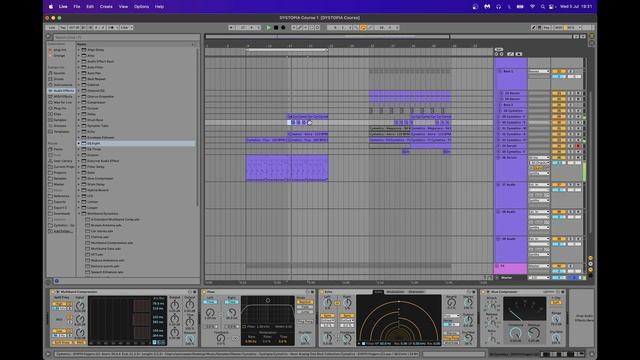Collapse the Multiband Dynamics folder
The width and height of the screenshot is (640, 360).
point(79,213)
